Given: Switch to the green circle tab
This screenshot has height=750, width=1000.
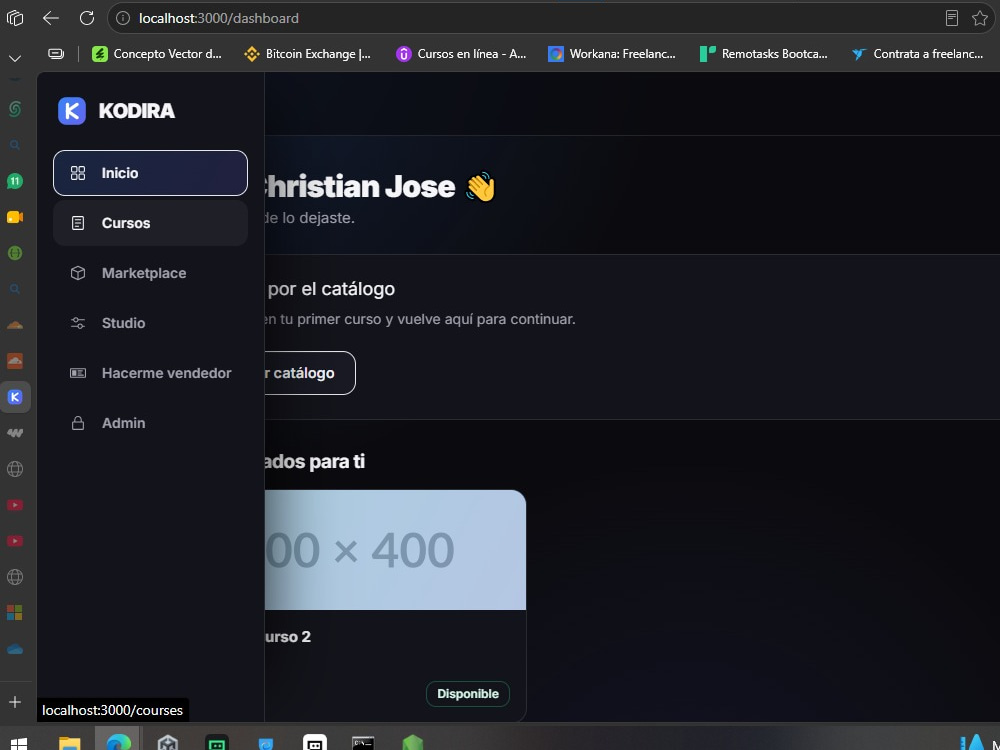Looking at the screenshot, I should 15,253.
